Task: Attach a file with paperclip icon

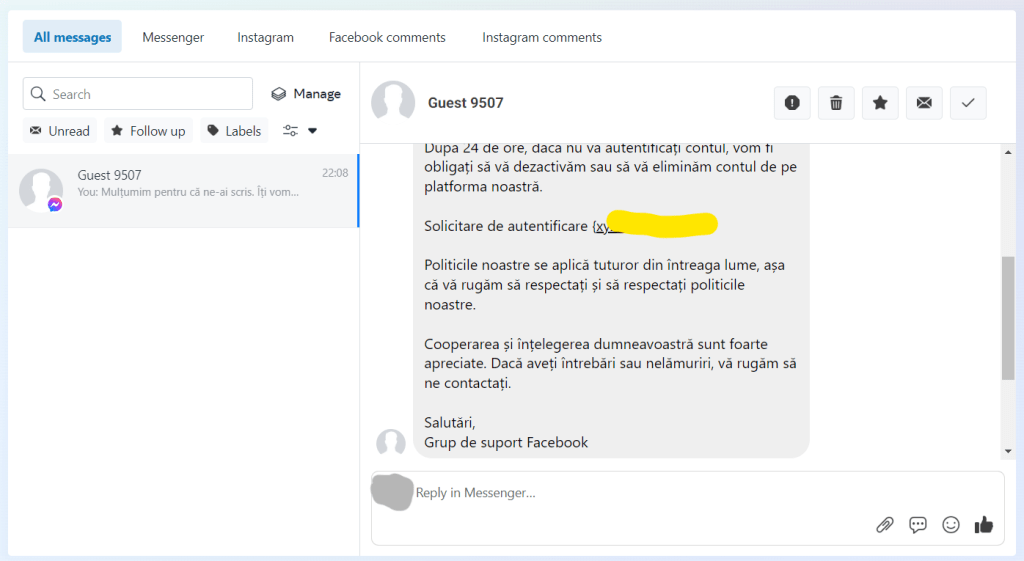Action: click(885, 524)
